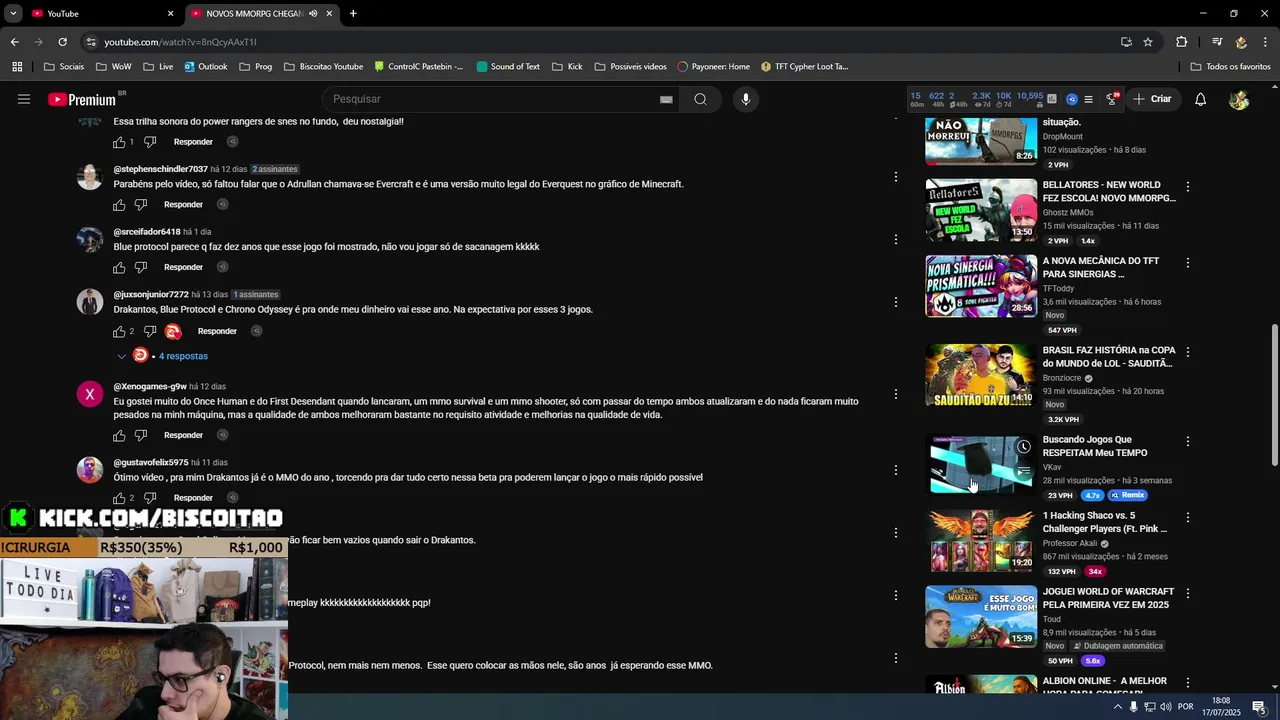Open Todos os favoritos folder

pos(1230,67)
